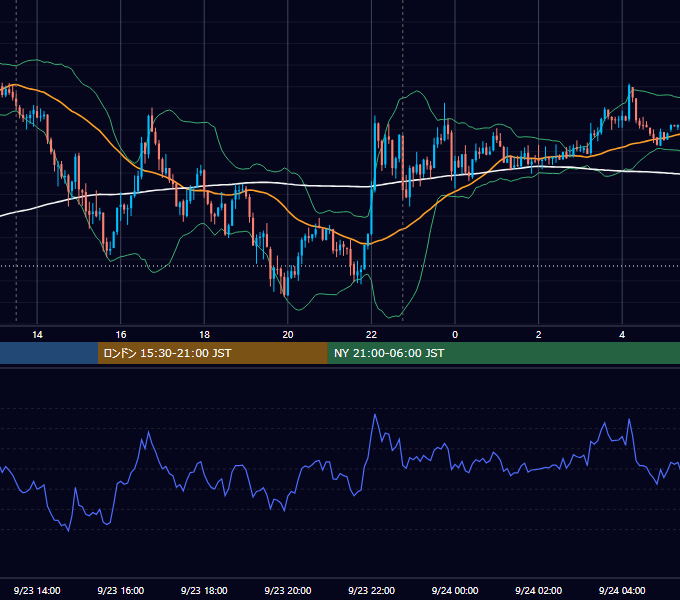Click the 9/23 20:00 label on the lower time axis
This screenshot has width=680, height=600.
(x=288, y=590)
